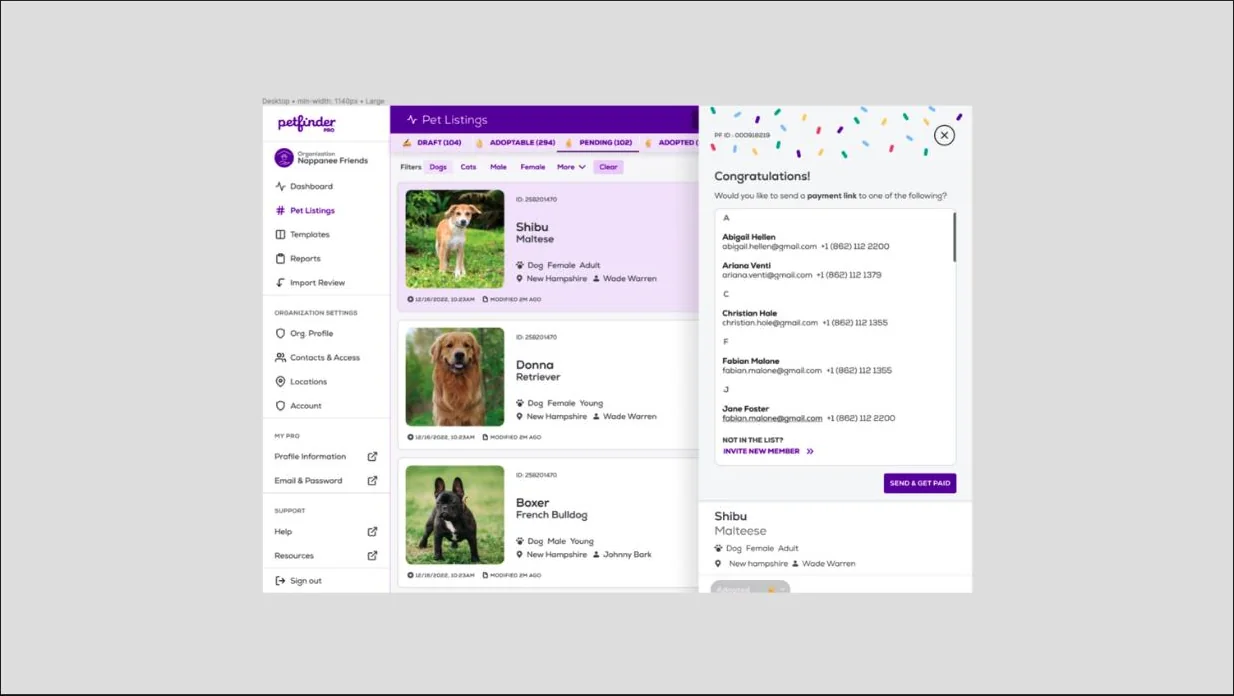This screenshot has height=696, width=1234.
Task: Open the Adopted status dropdown below Shibu details
Action: coord(750,588)
